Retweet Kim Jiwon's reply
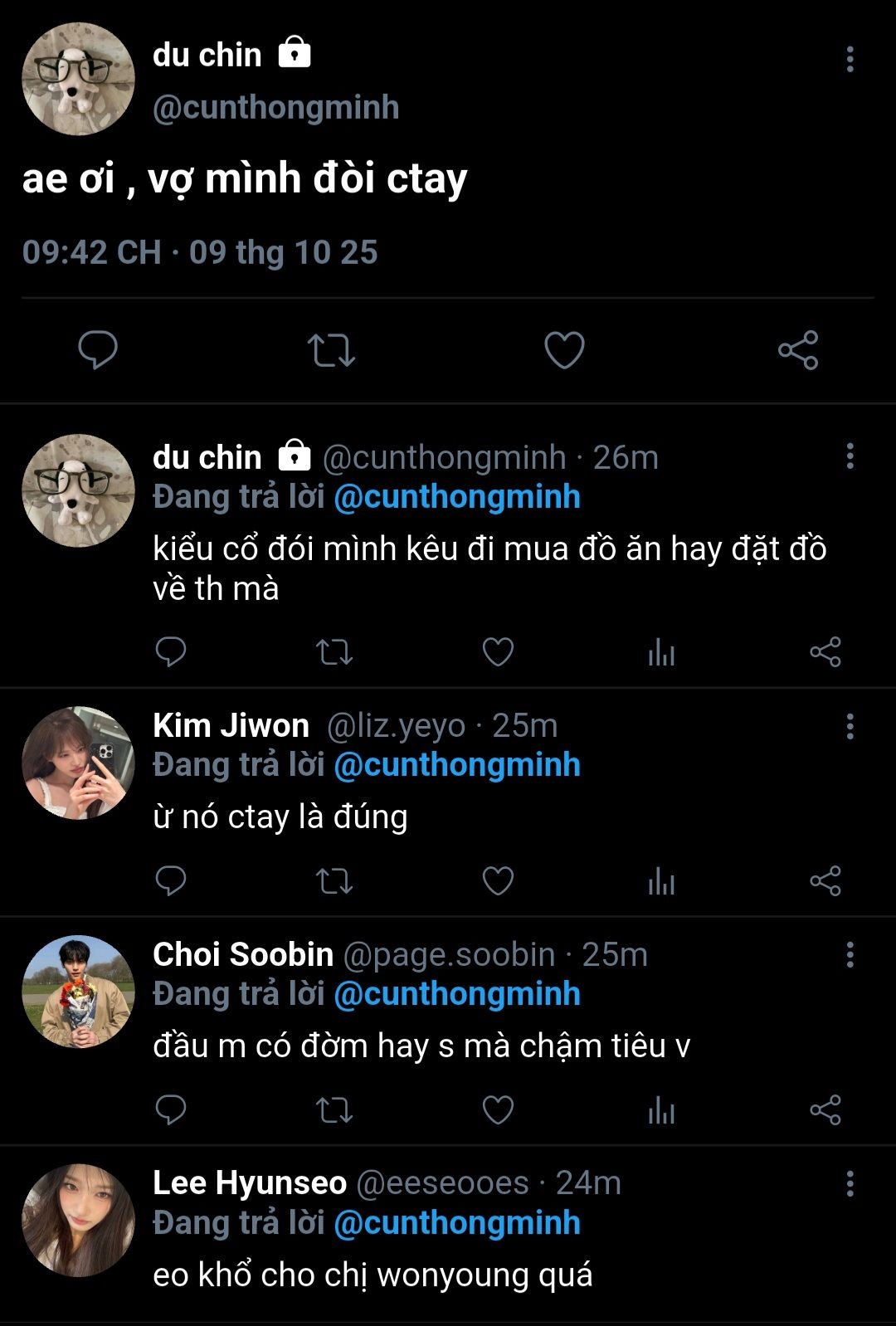This screenshot has height=1326, width=896. tap(334, 880)
